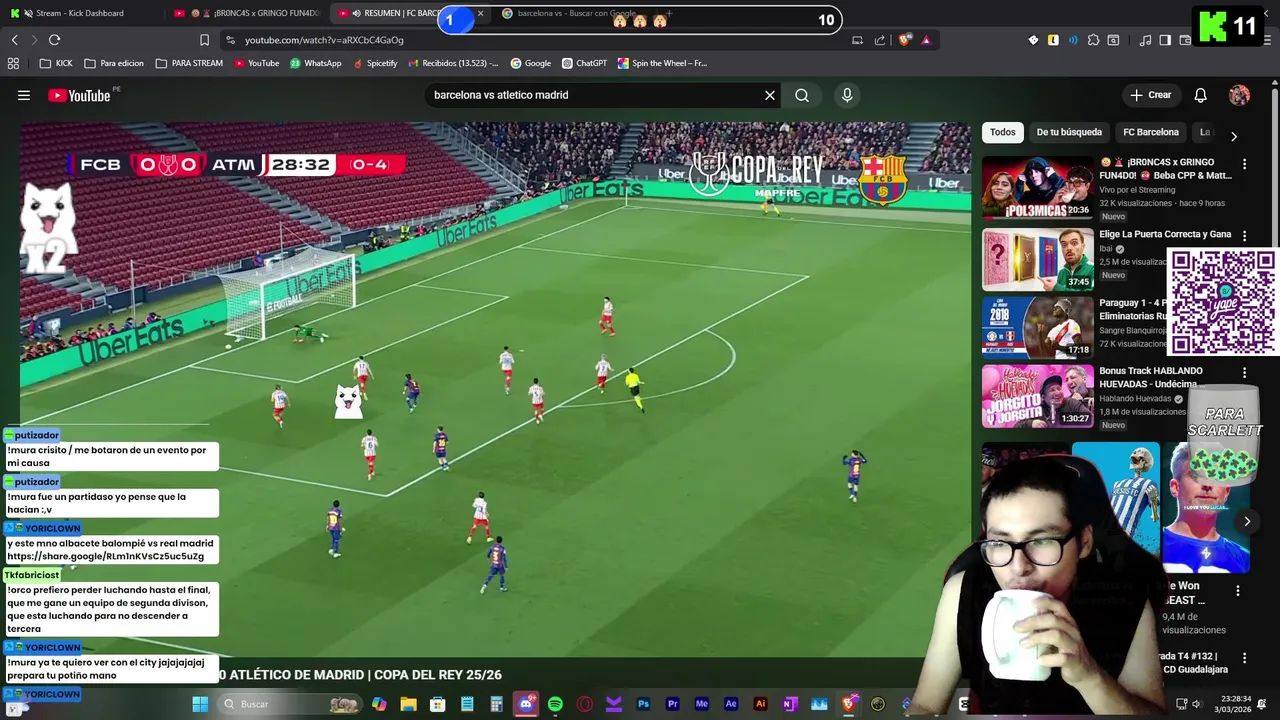The image size is (1280, 720).
Task: Bookmark this page via bookmark icon
Action: (x=204, y=40)
